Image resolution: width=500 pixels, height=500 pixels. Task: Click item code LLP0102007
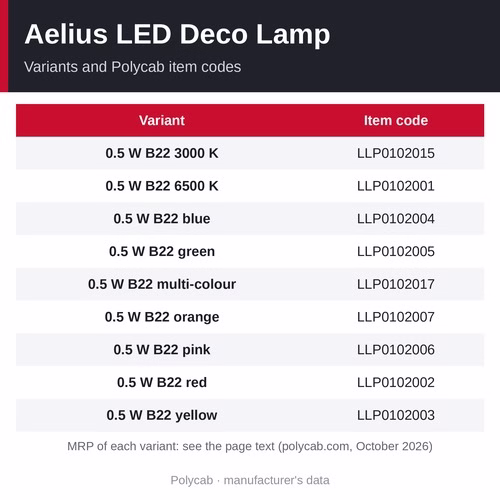click(x=396, y=317)
